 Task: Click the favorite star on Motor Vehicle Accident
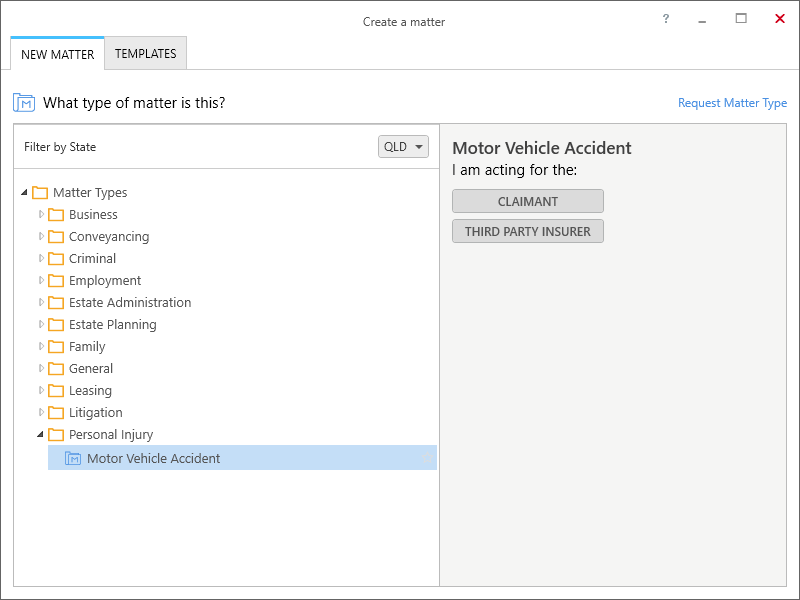427,458
